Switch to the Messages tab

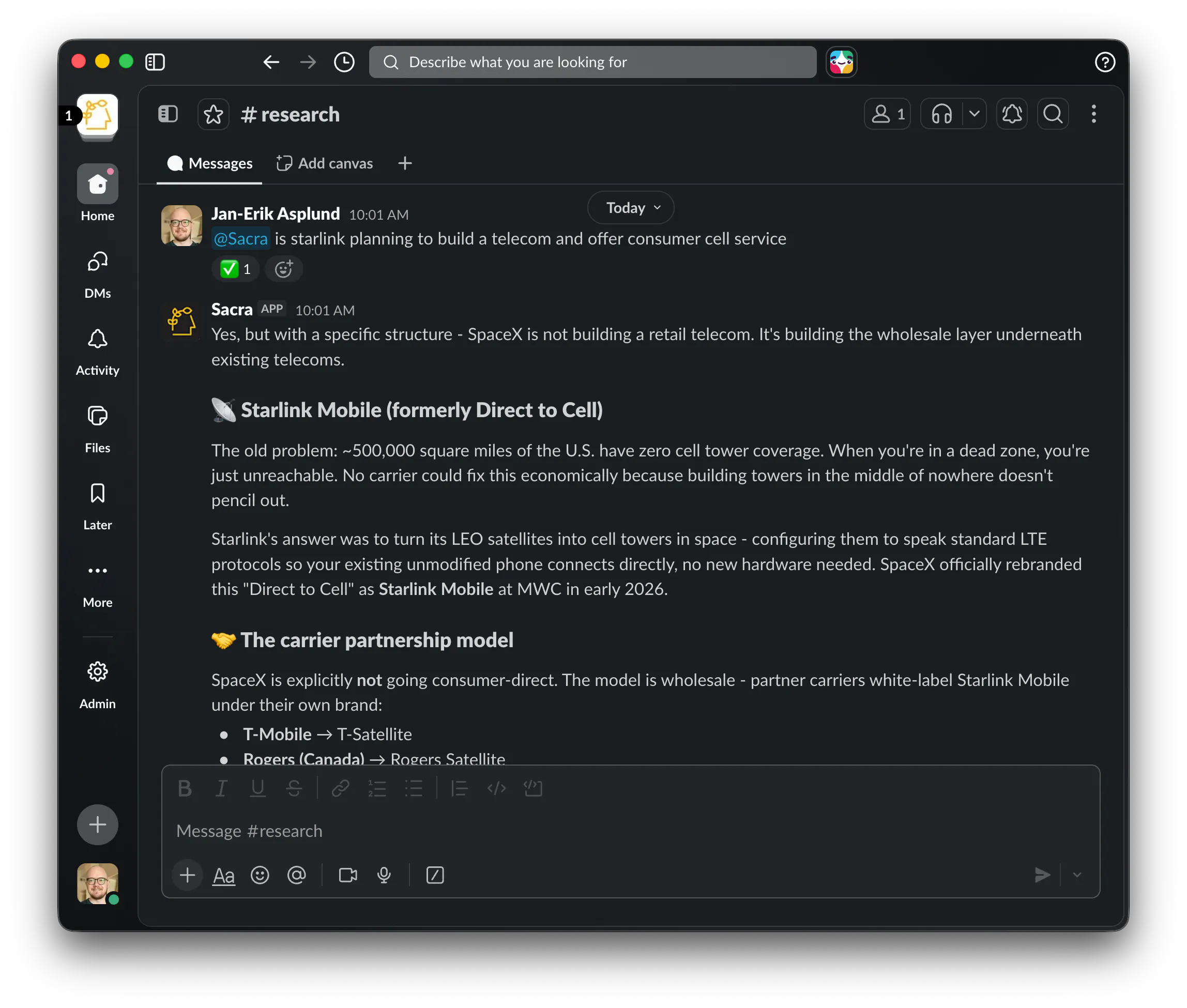click(210, 163)
